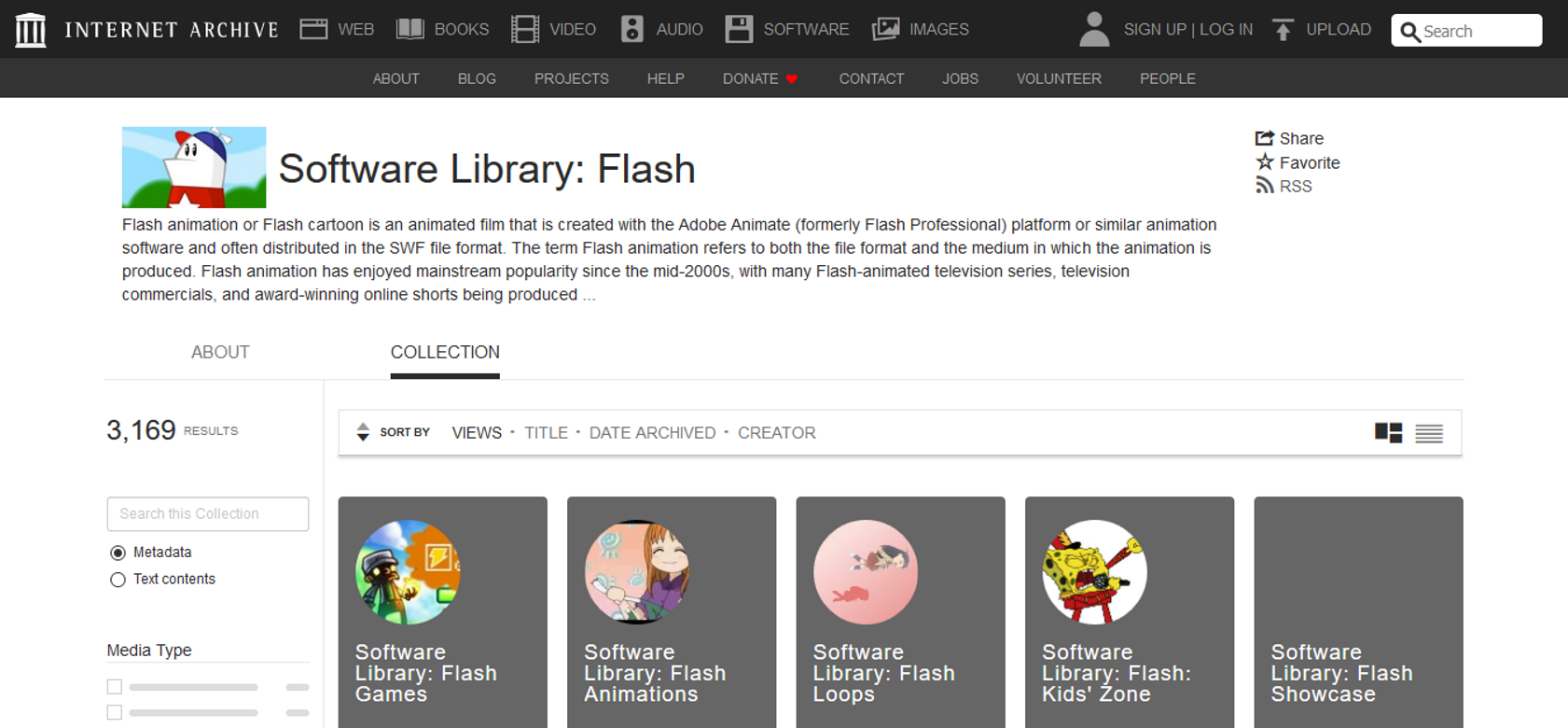Click the RSS feed icon

coord(1265,186)
